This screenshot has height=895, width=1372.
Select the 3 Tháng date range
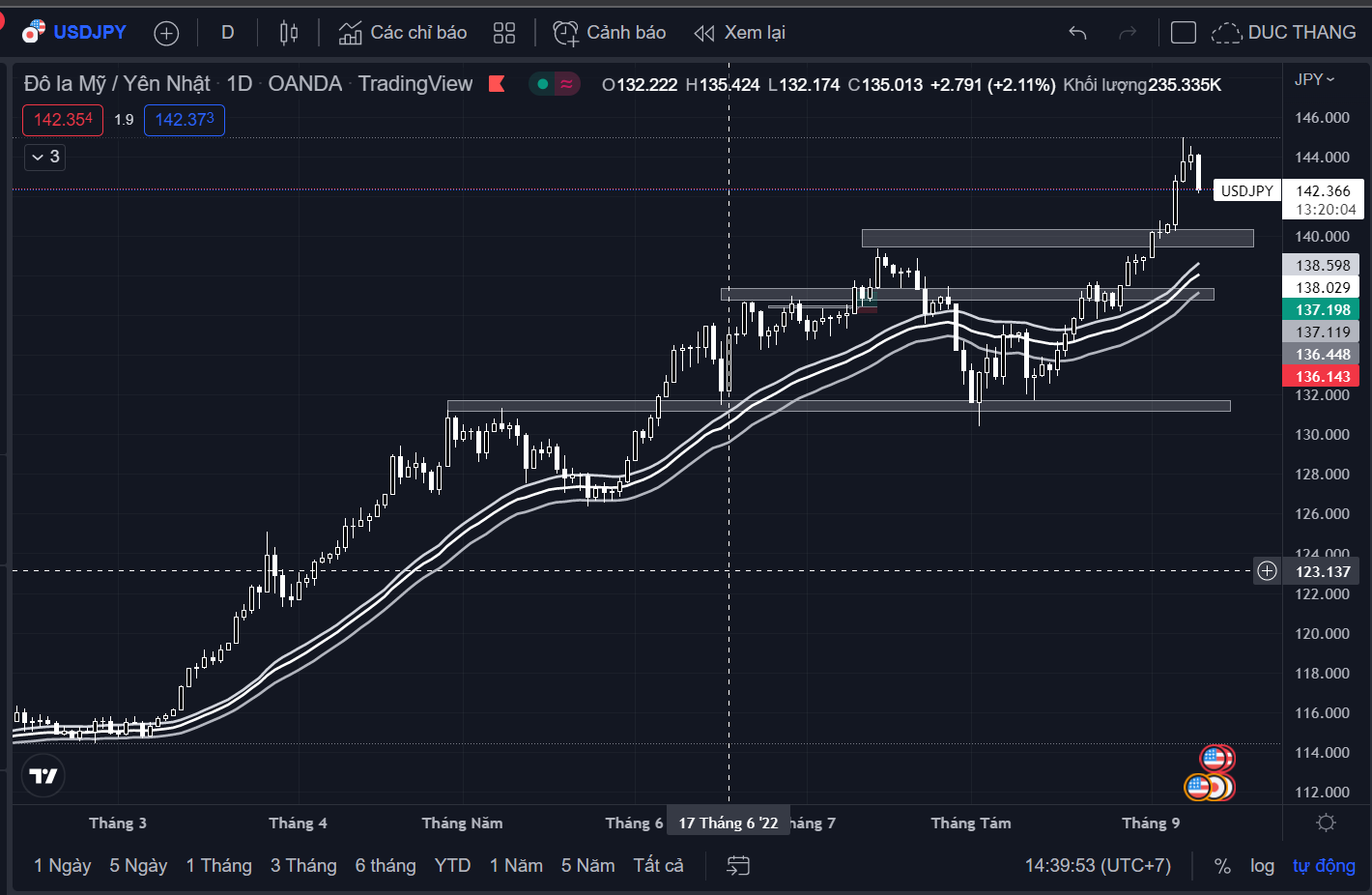(303, 865)
